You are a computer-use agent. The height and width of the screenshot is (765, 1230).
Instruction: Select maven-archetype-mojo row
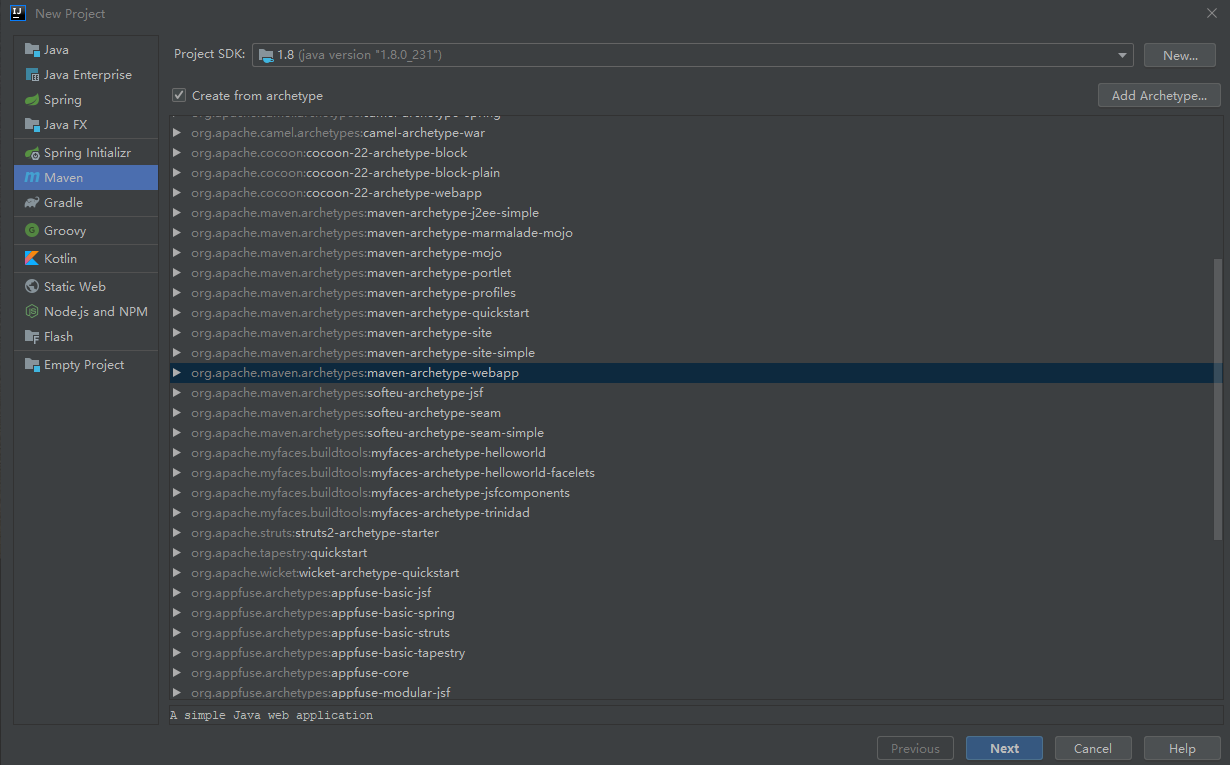coord(695,253)
